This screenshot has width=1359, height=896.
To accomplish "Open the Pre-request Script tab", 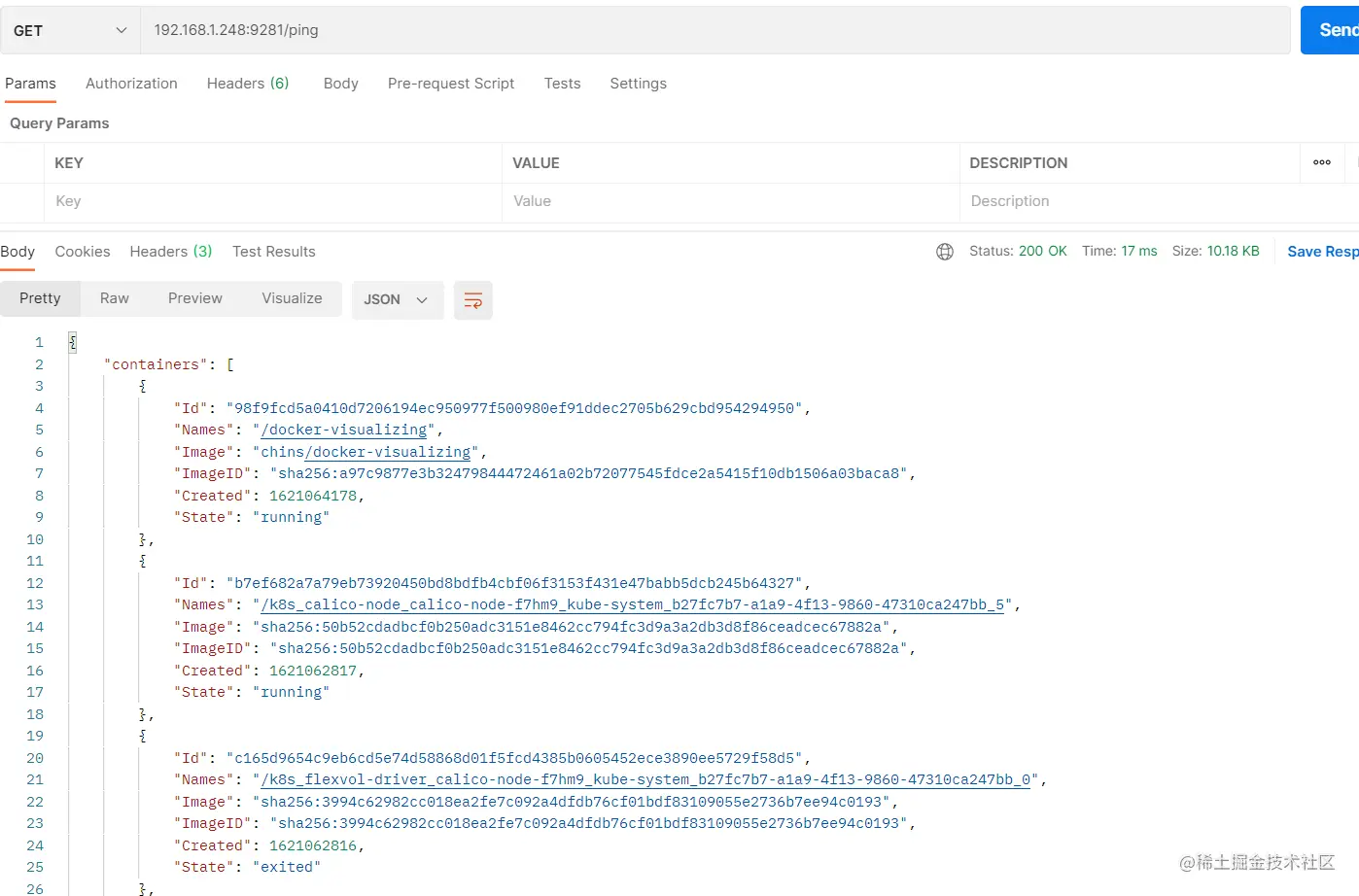I will pos(451,84).
